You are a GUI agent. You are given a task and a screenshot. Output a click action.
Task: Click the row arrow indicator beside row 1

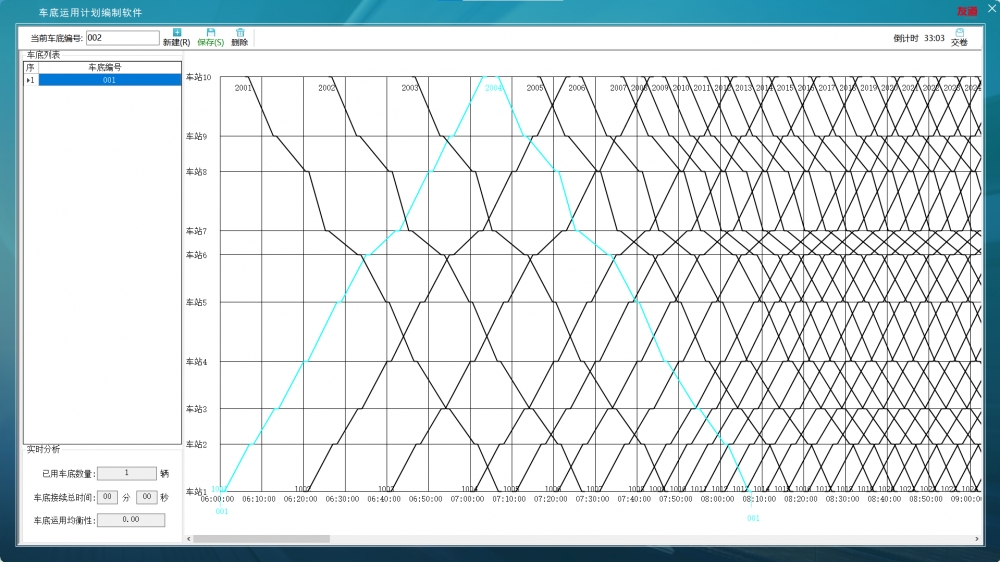coord(28,80)
